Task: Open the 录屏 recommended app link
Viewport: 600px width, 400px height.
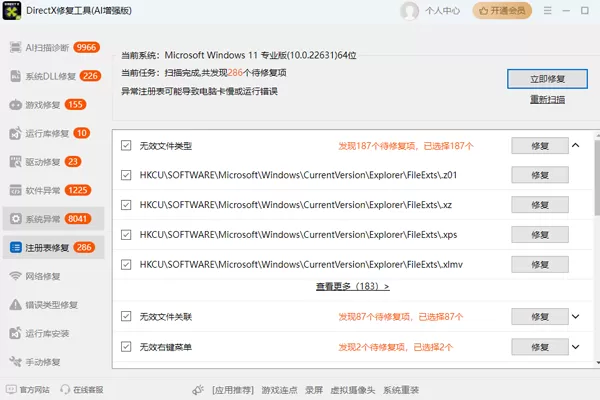Action: (x=314, y=390)
